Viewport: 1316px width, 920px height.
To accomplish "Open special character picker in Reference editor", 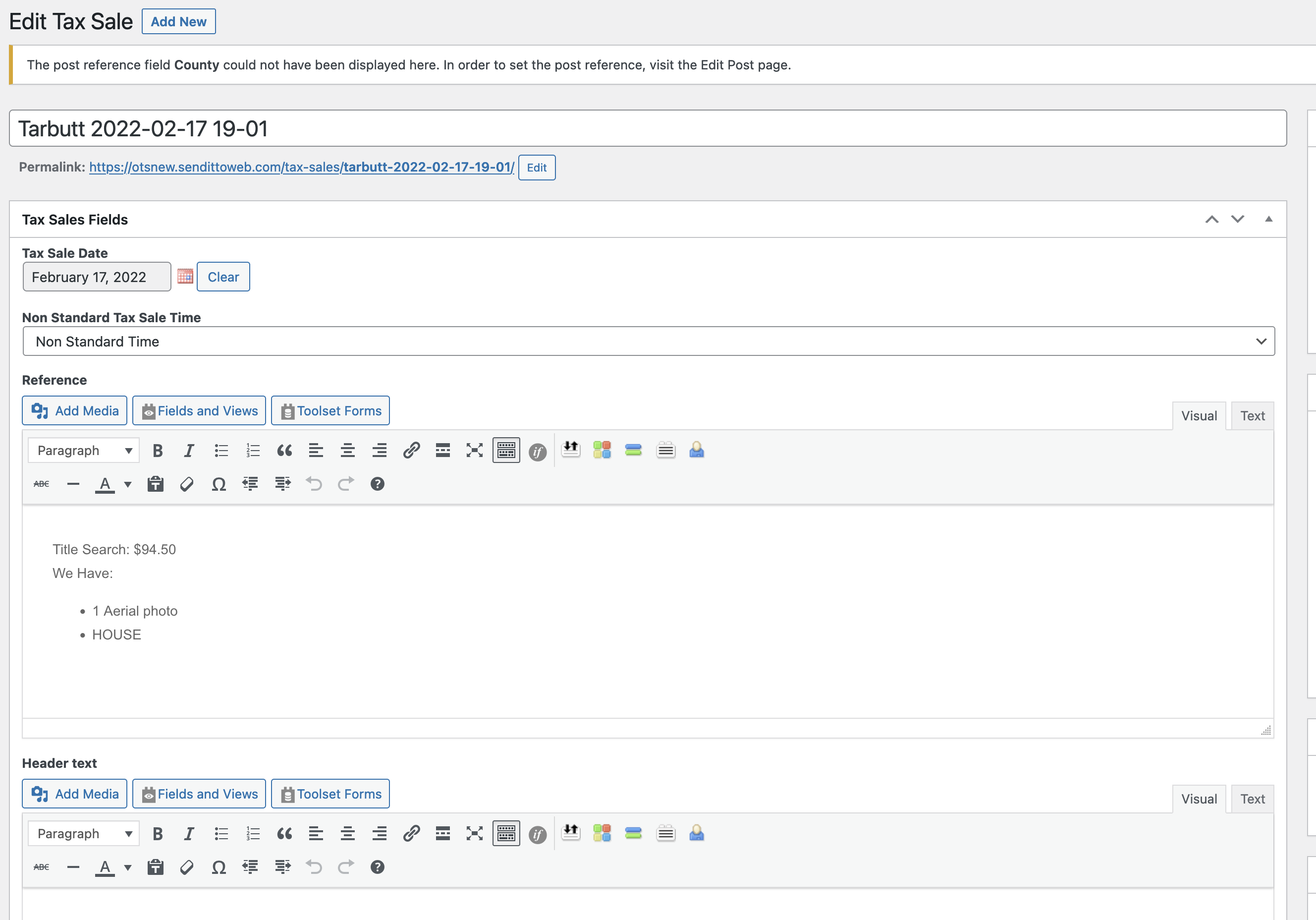I will click(219, 484).
